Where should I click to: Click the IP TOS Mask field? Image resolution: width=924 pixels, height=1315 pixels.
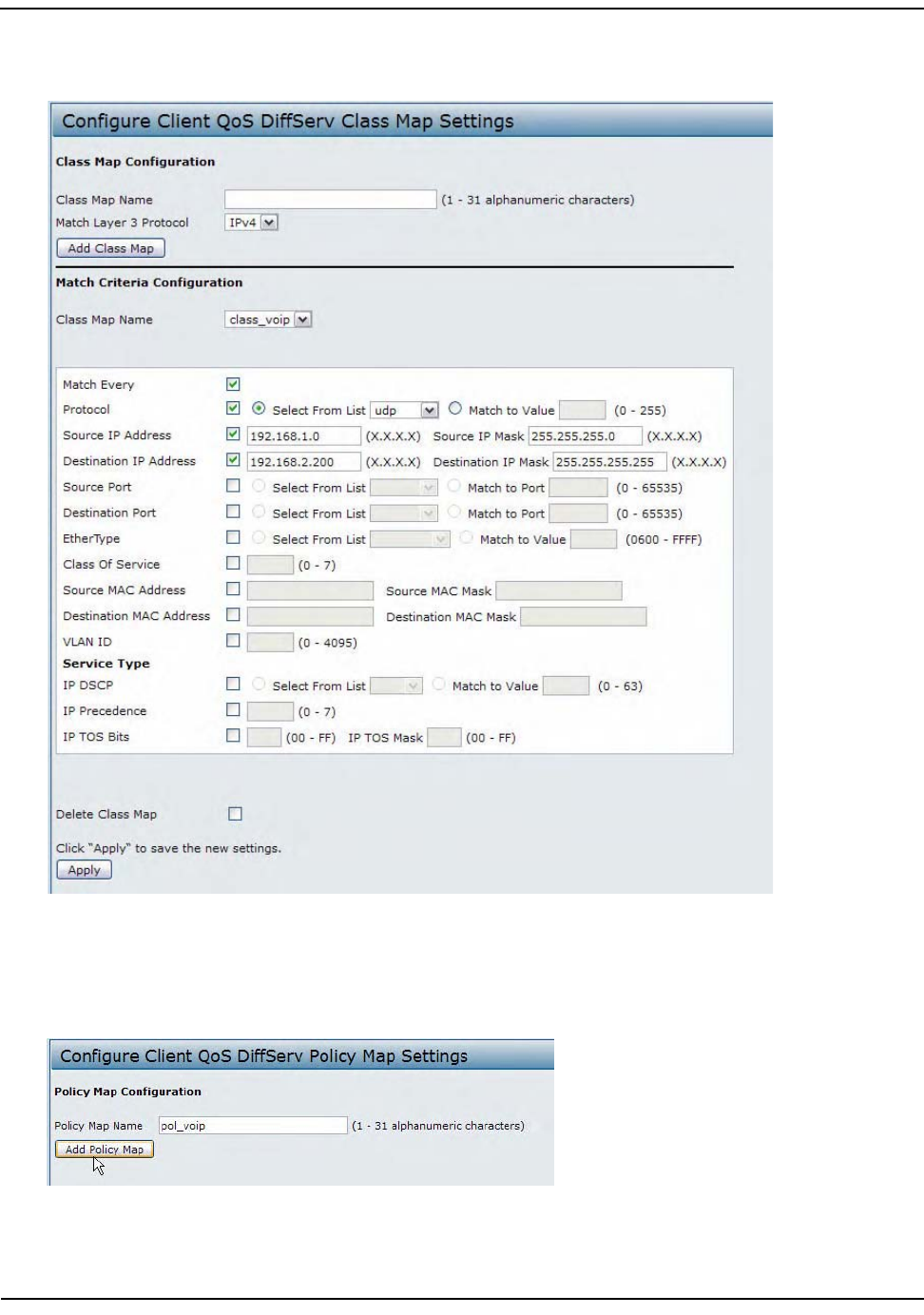pos(444,737)
